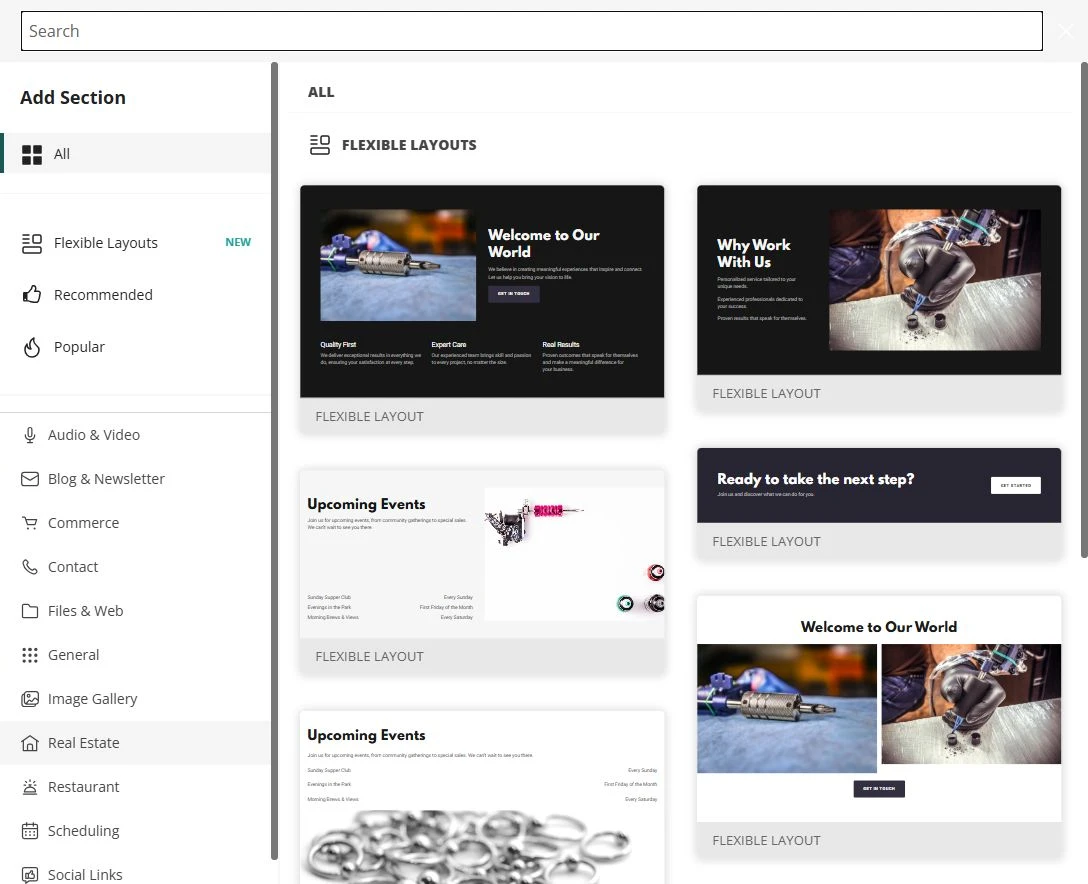Click the ALL heading text
Image resolution: width=1088 pixels, height=884 pixels.
pyautogui.click(x=321, y=92)
